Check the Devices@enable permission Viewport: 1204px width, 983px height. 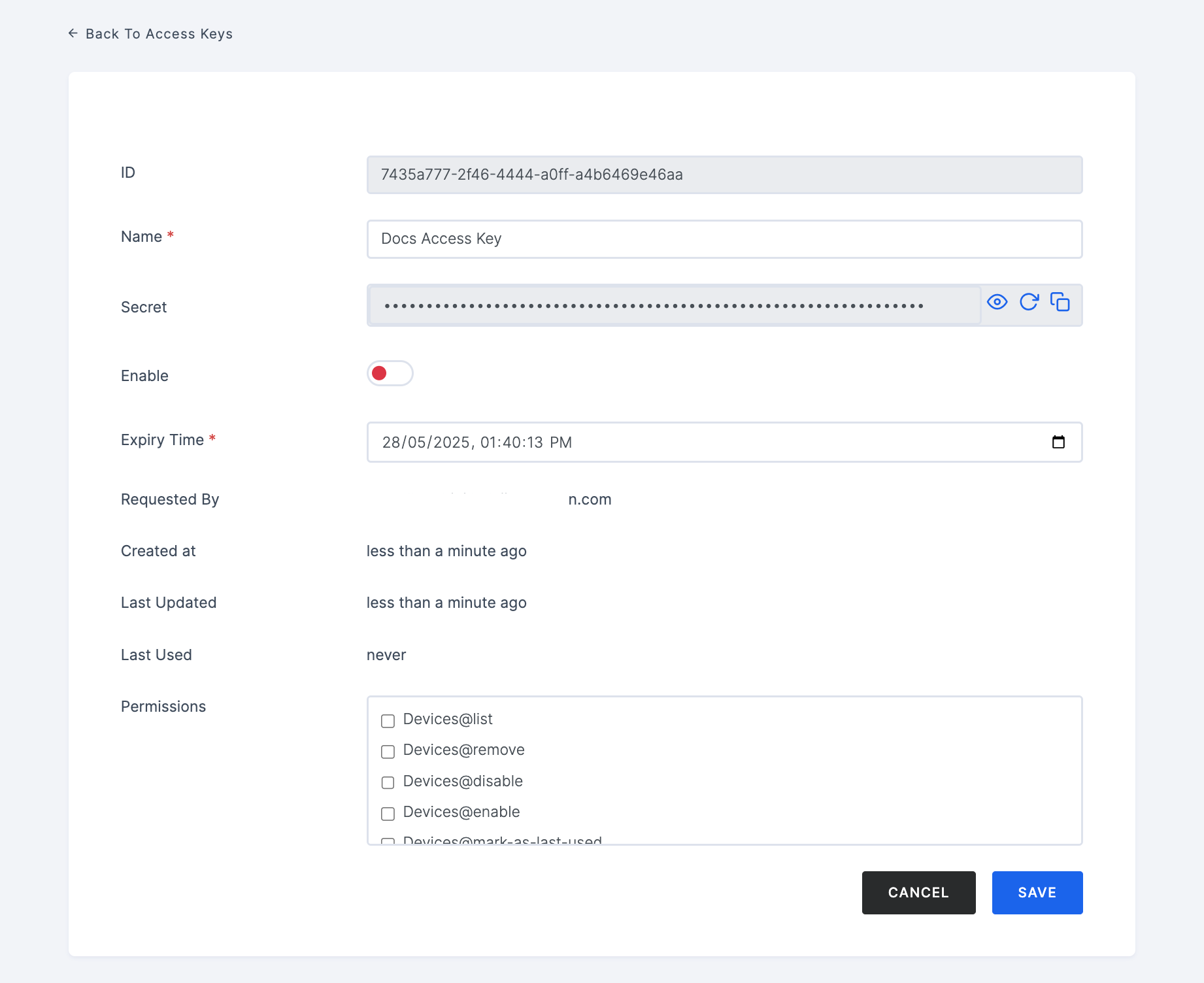point(388,814)
